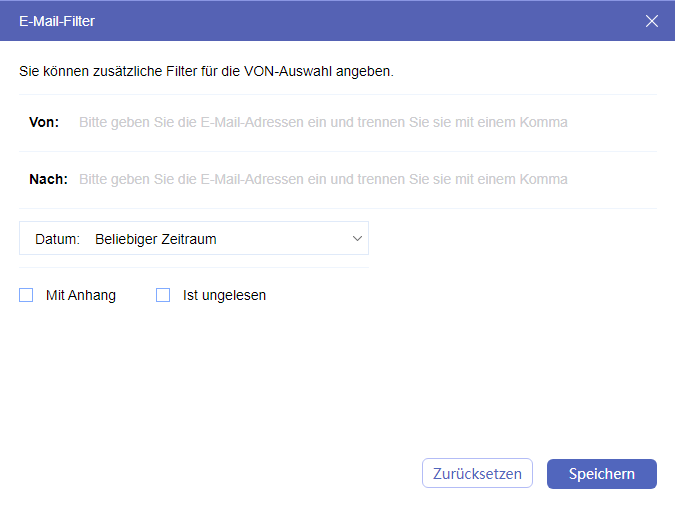
Task: Click the bold 'Nach:' label
Action: pyautogui.click(x=48, y=180)
